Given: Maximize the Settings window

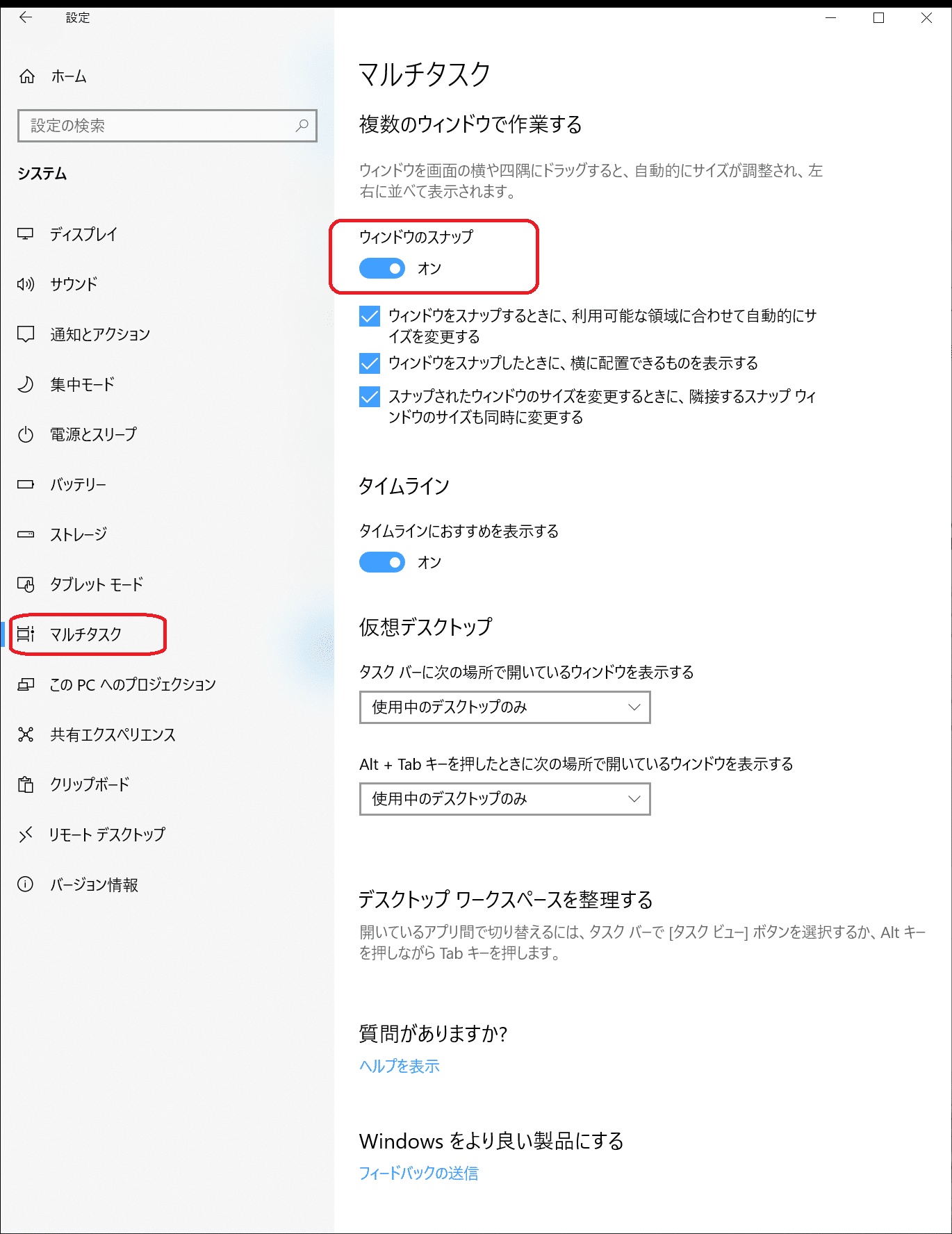Looking at the screenshot, I should coord(878,18).
